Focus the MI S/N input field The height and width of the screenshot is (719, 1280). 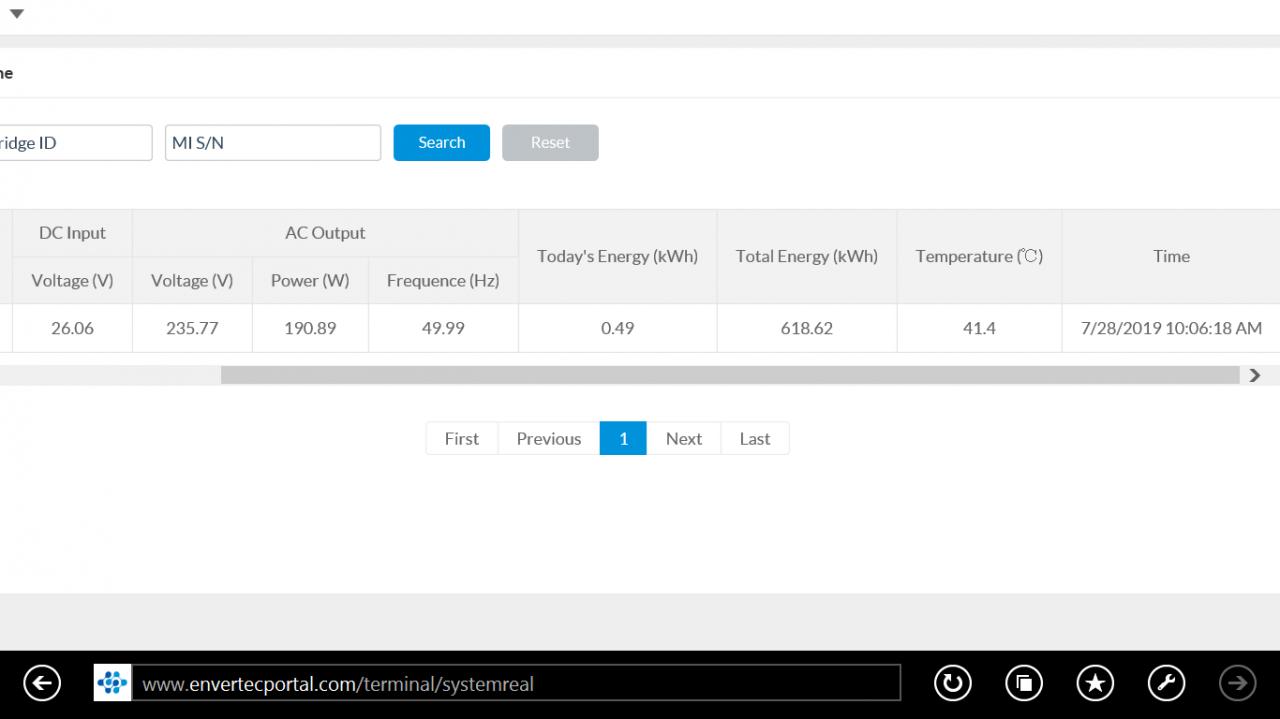[x=273, y=143]
